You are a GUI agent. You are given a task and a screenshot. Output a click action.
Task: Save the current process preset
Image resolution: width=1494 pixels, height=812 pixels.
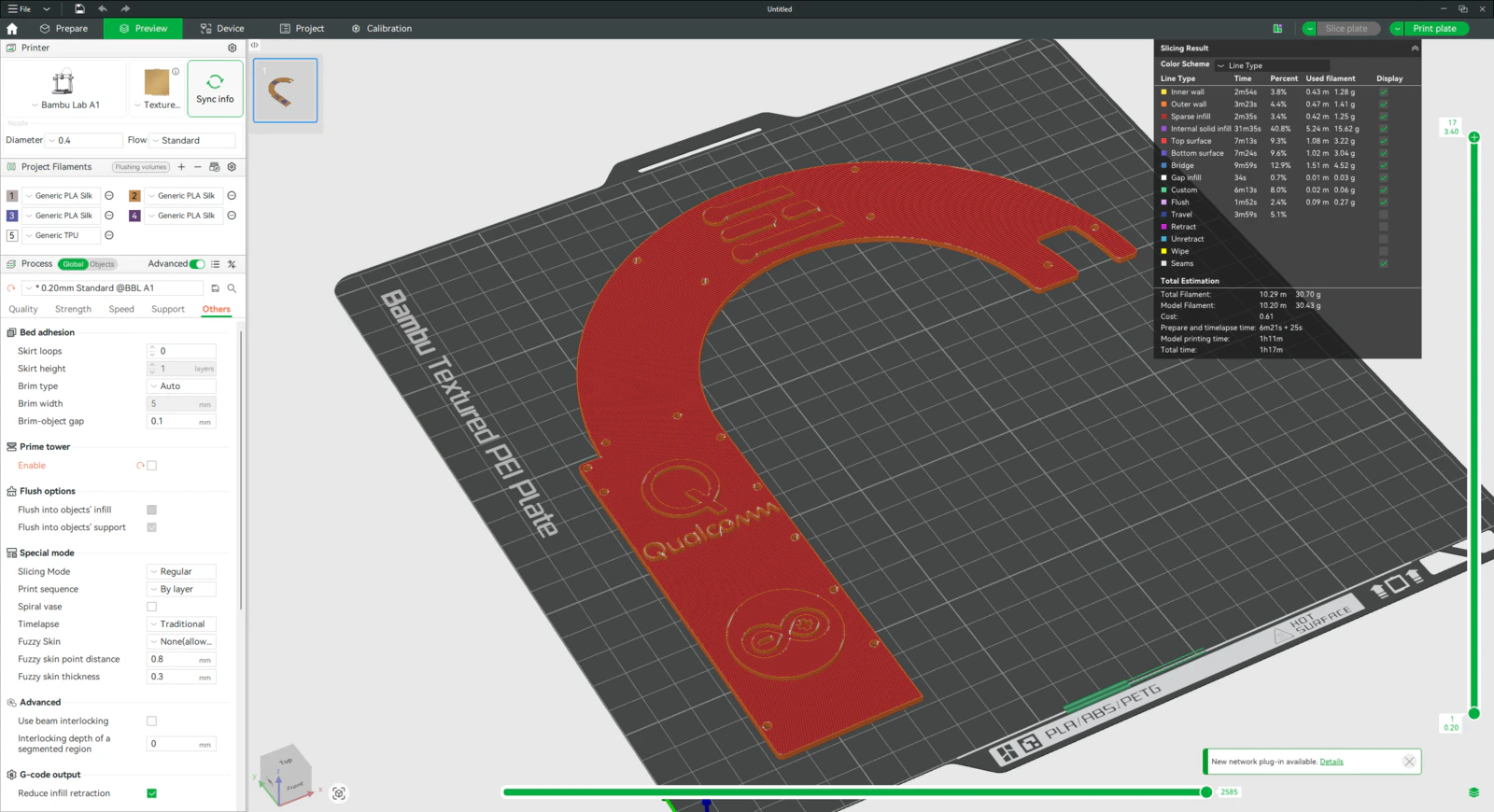[x=216, y=288]
